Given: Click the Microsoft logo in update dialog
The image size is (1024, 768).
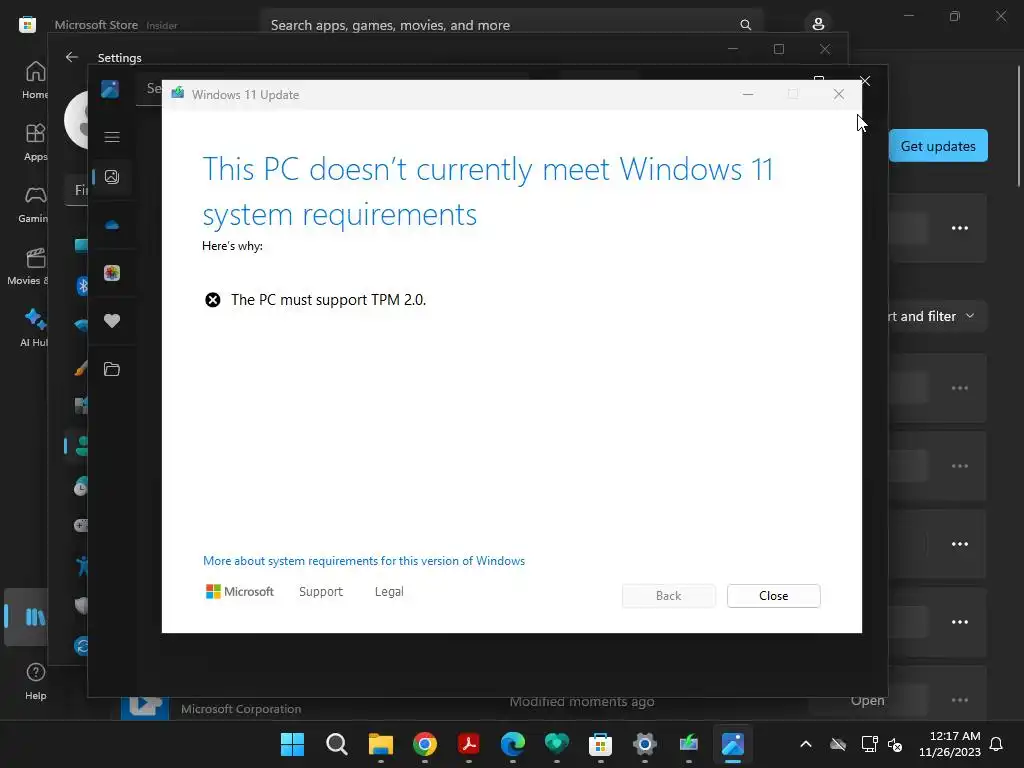Looking at the screenshot, I should tap(240, 592).
